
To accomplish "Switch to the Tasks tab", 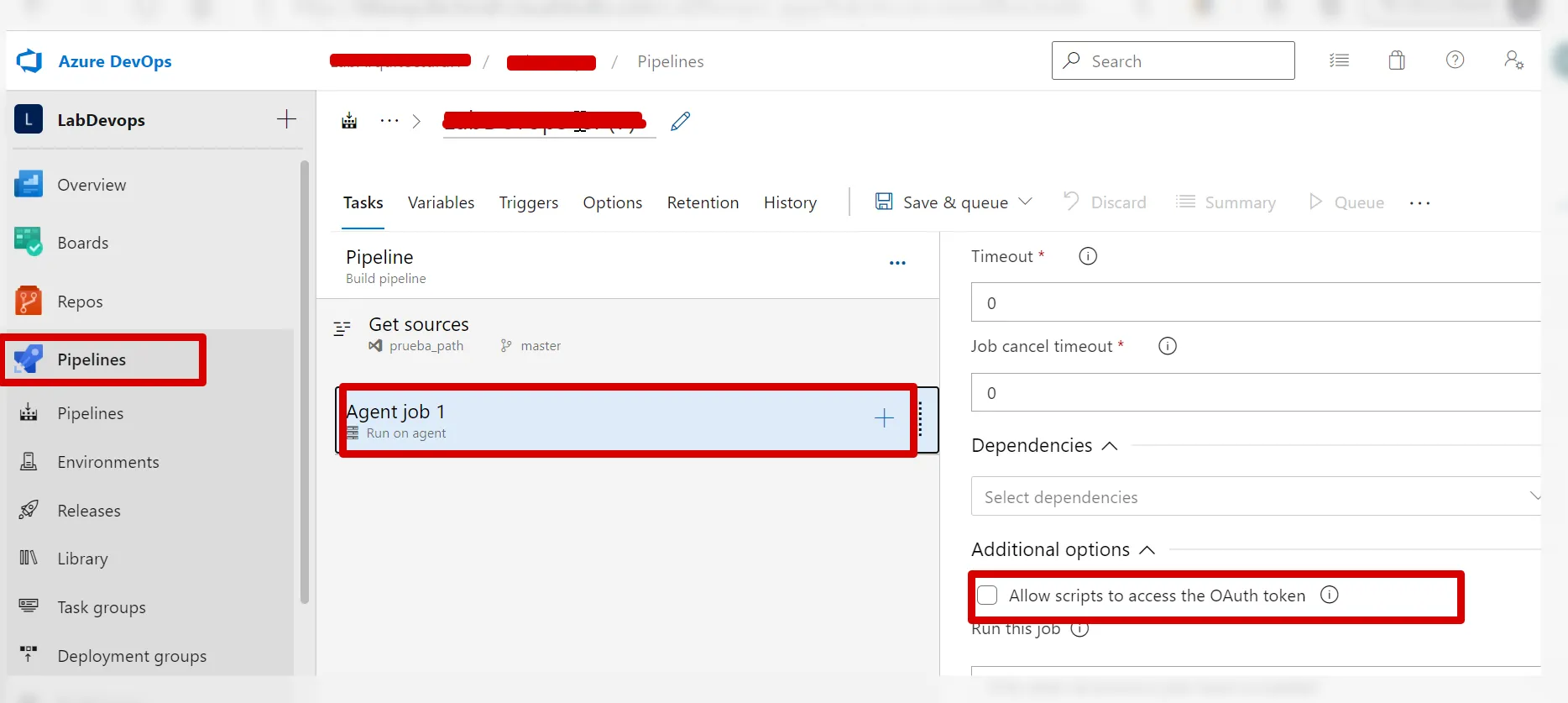I will coord(363,202).
